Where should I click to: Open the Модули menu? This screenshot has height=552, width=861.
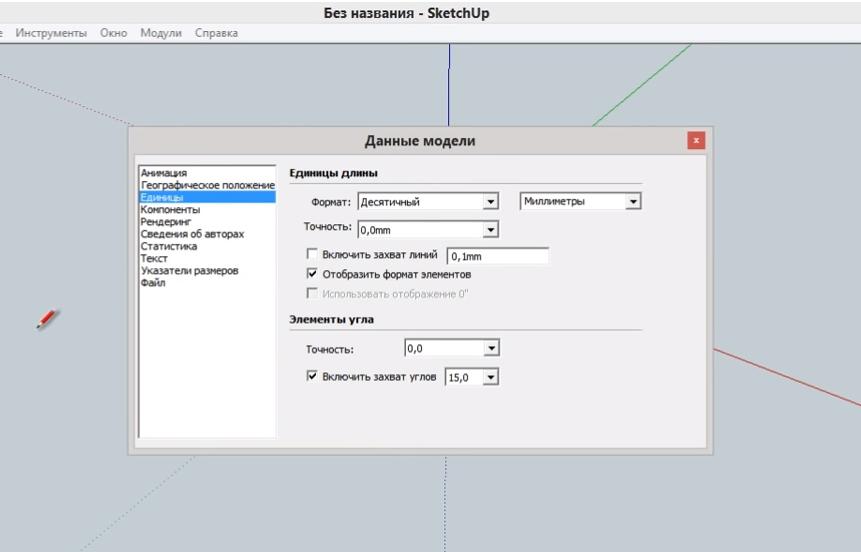tap(161, 33)
